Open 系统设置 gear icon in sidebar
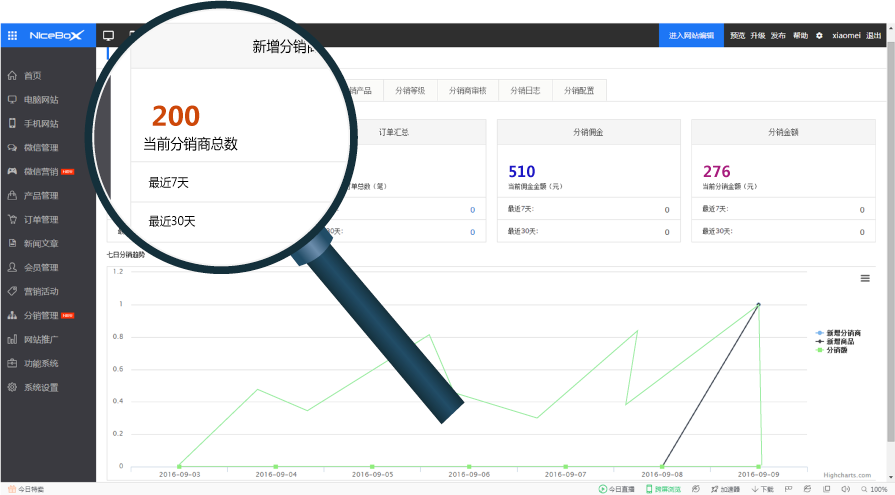 [12, 388]
